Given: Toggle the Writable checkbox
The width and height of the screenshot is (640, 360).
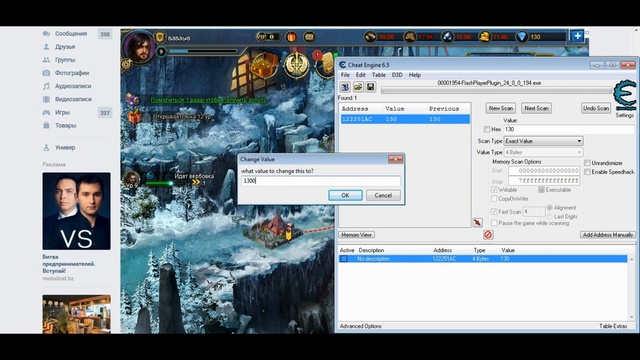Looking at the screenshot, I should pos(494,190).
